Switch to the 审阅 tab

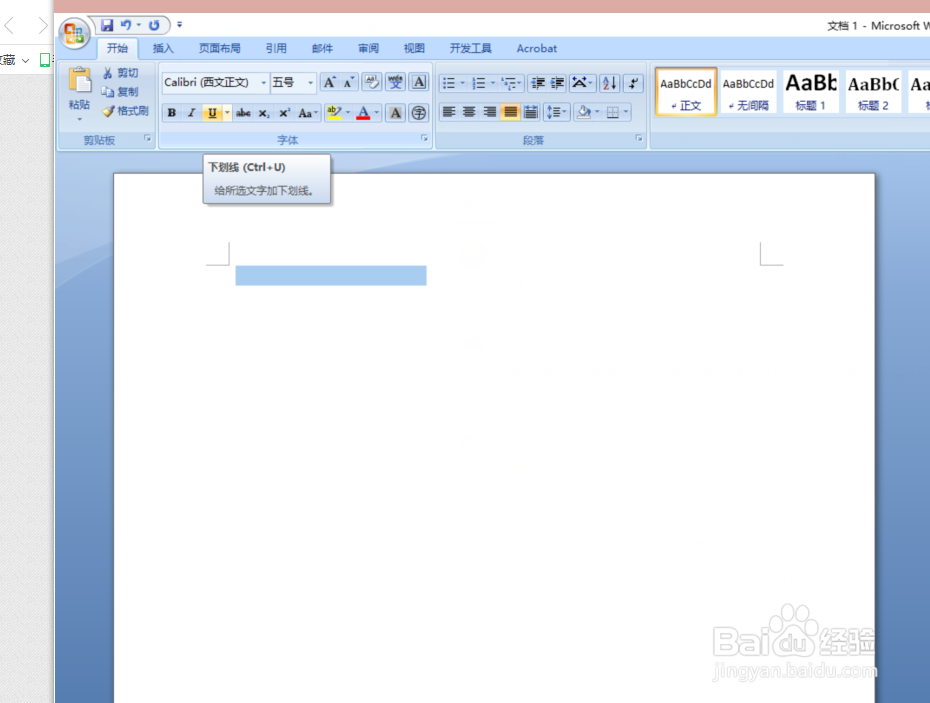click(368, 48)
